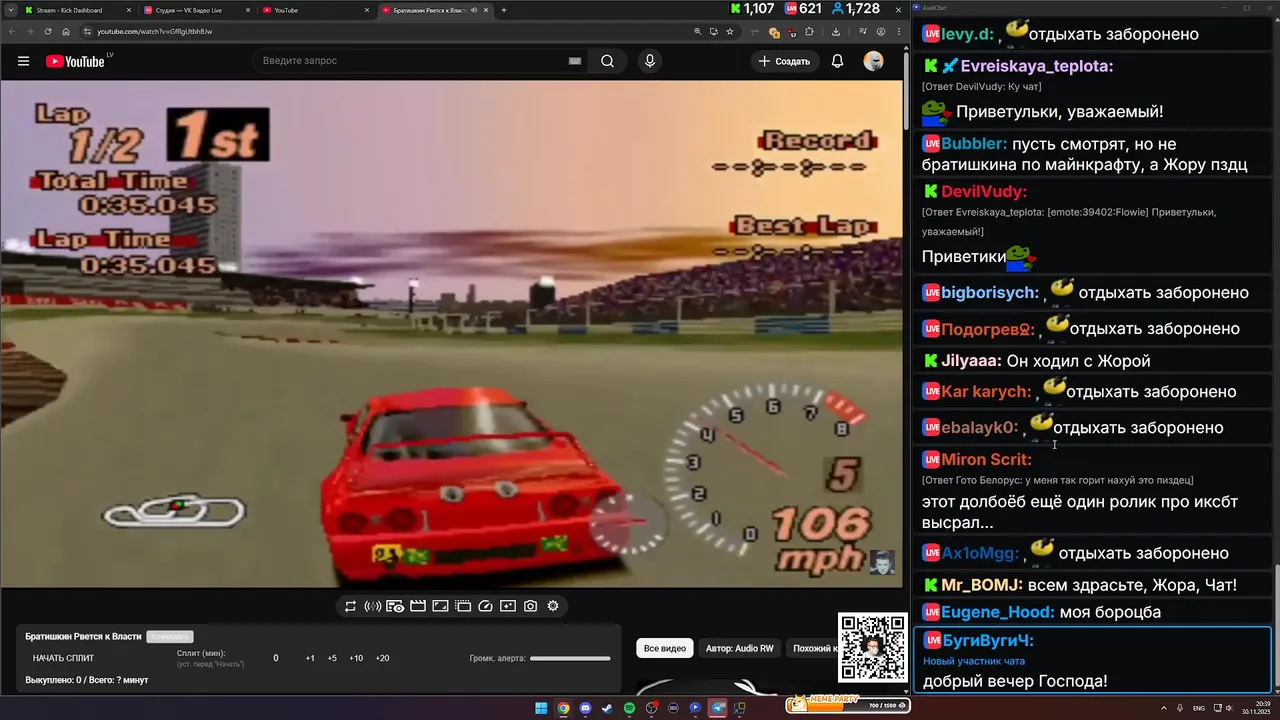Image resolution: width=1280 pixels, height=720 pixels.
Task: Click the split minutes value field showing 0
Action: [x=276, y=658]
